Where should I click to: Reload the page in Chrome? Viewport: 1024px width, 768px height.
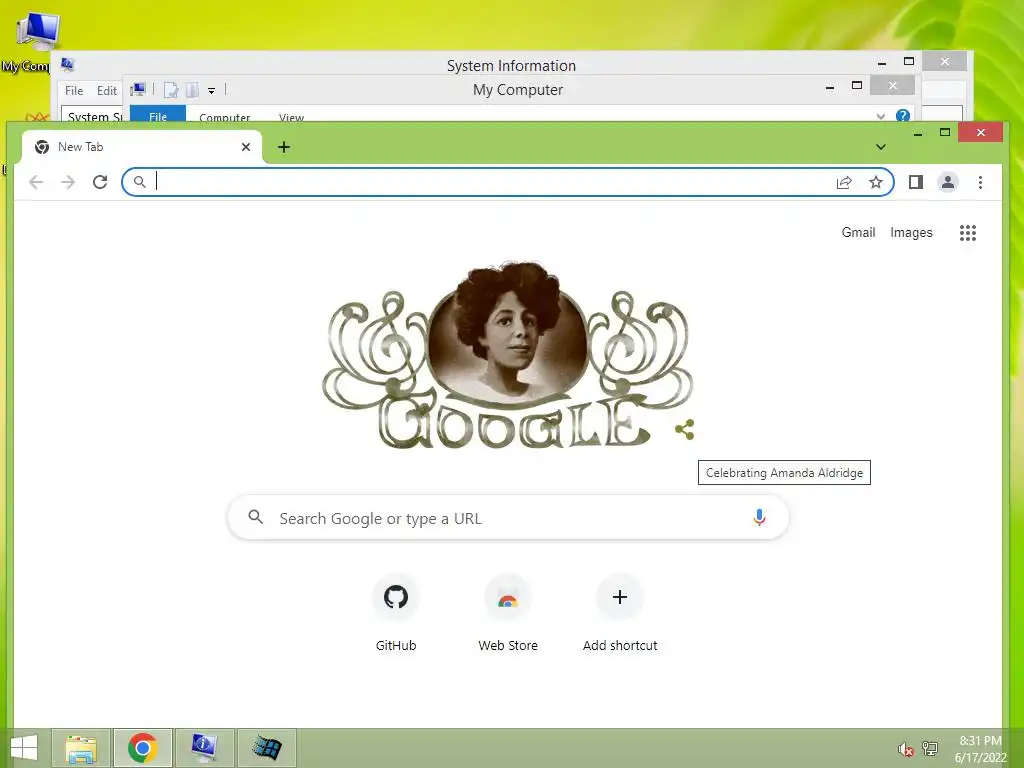(100, 182)
